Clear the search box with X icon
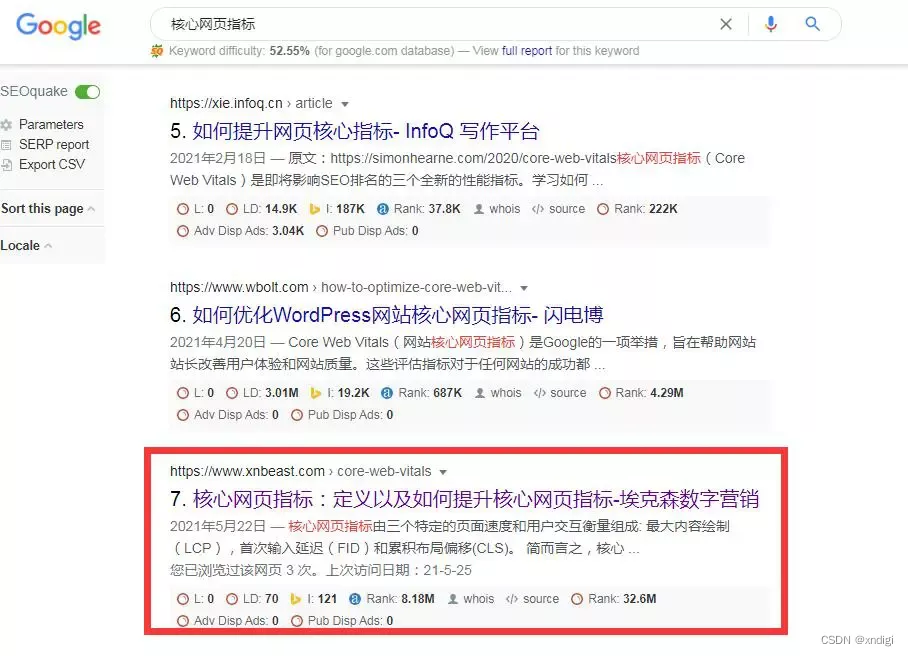Screen dimensions: 908x656 726,24
